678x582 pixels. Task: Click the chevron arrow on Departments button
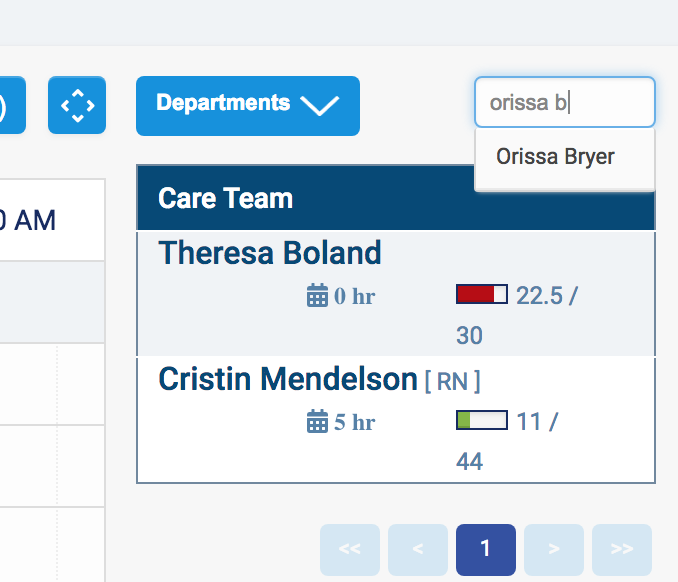click(x=320, y=105)
